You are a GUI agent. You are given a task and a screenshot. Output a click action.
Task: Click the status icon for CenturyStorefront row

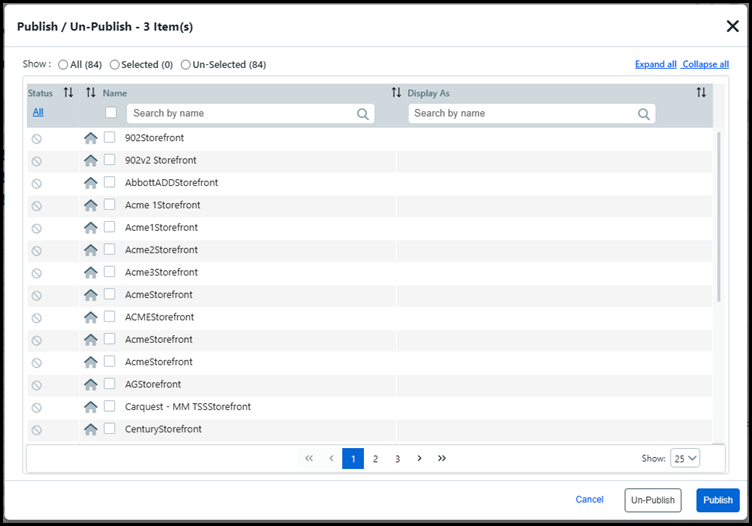(x=37, y=430)
